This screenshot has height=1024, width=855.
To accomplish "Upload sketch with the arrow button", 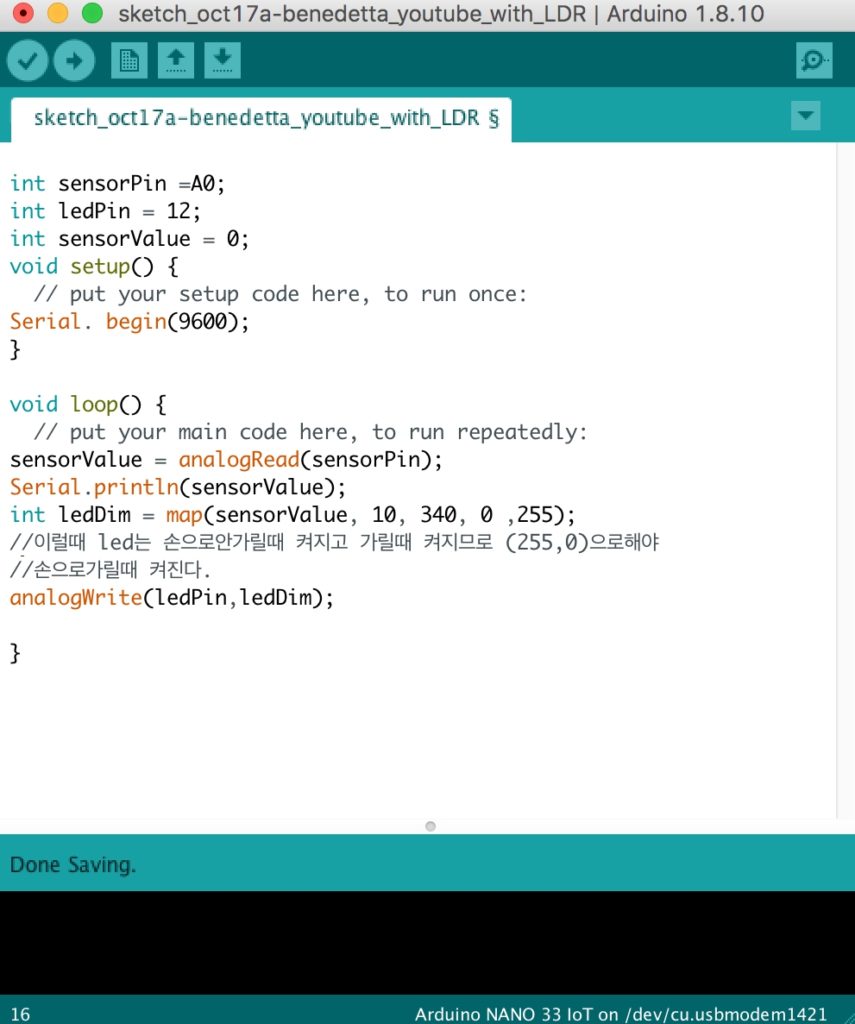I will pos(74,61).
